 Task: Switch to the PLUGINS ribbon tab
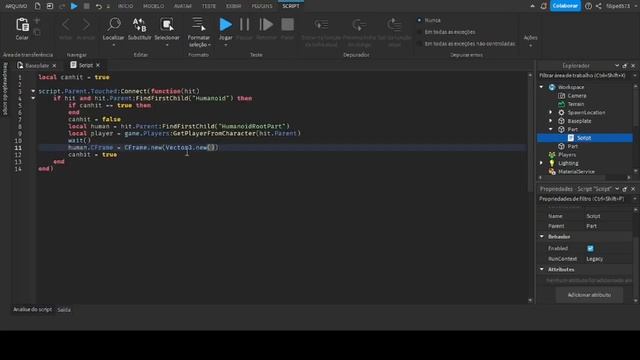262,6
